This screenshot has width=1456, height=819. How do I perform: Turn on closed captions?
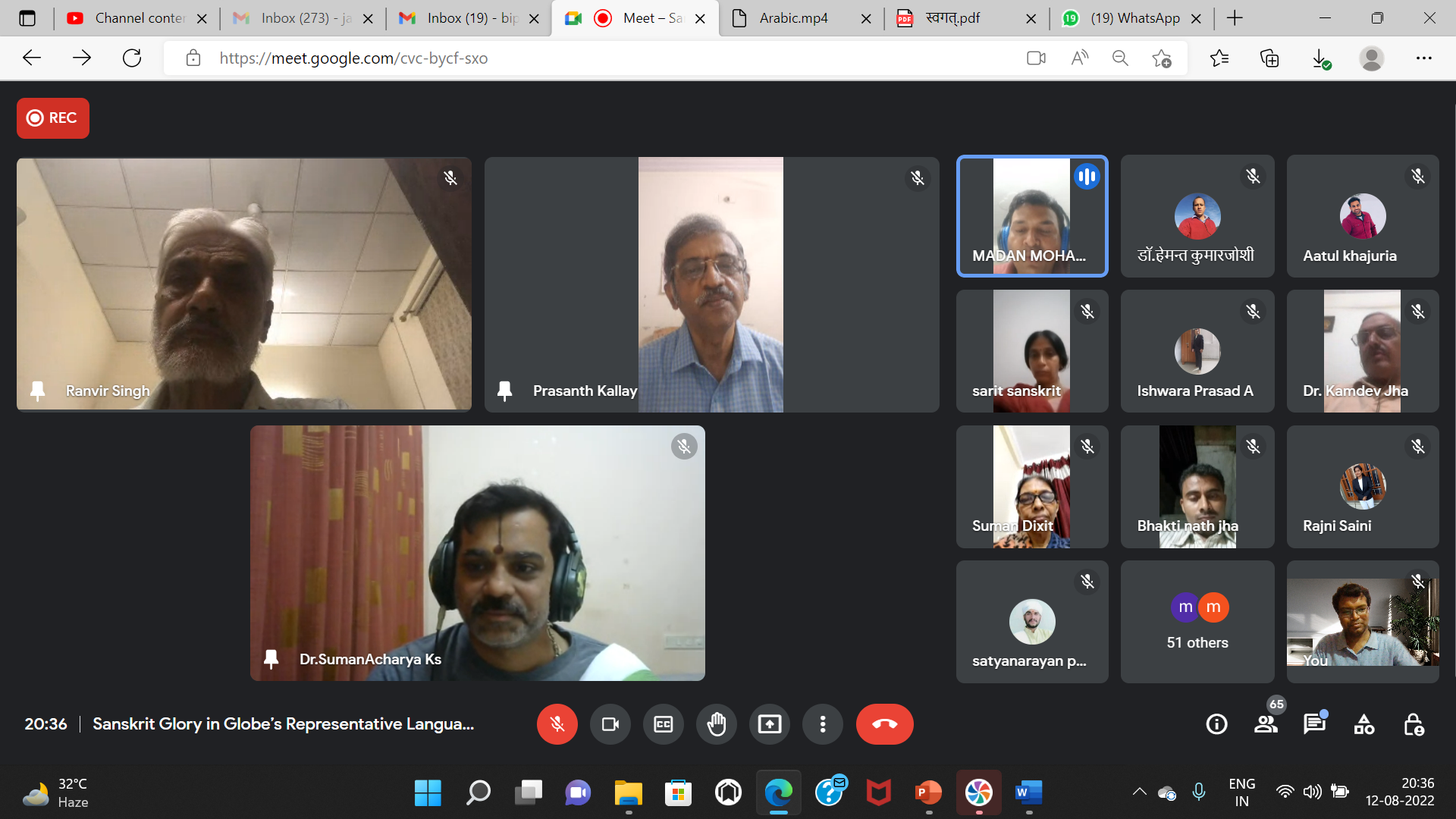(x=663, y=724)
